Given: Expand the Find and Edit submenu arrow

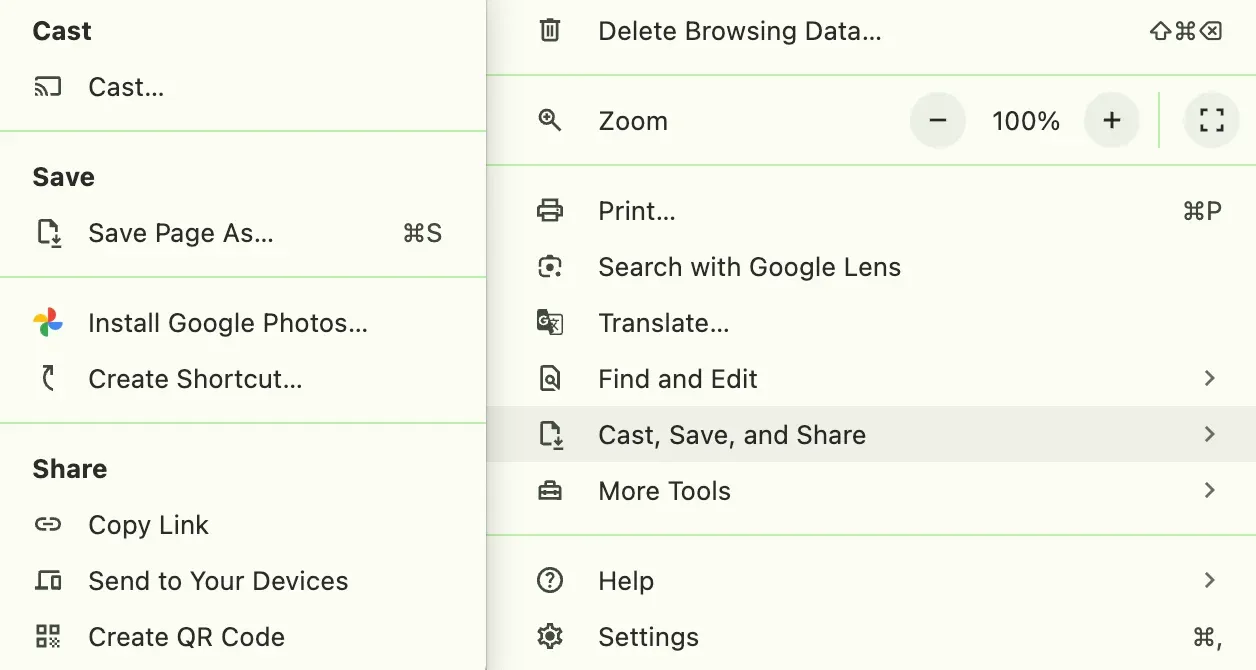Looking at the screenshot, I should click(x=1210, y=379).
